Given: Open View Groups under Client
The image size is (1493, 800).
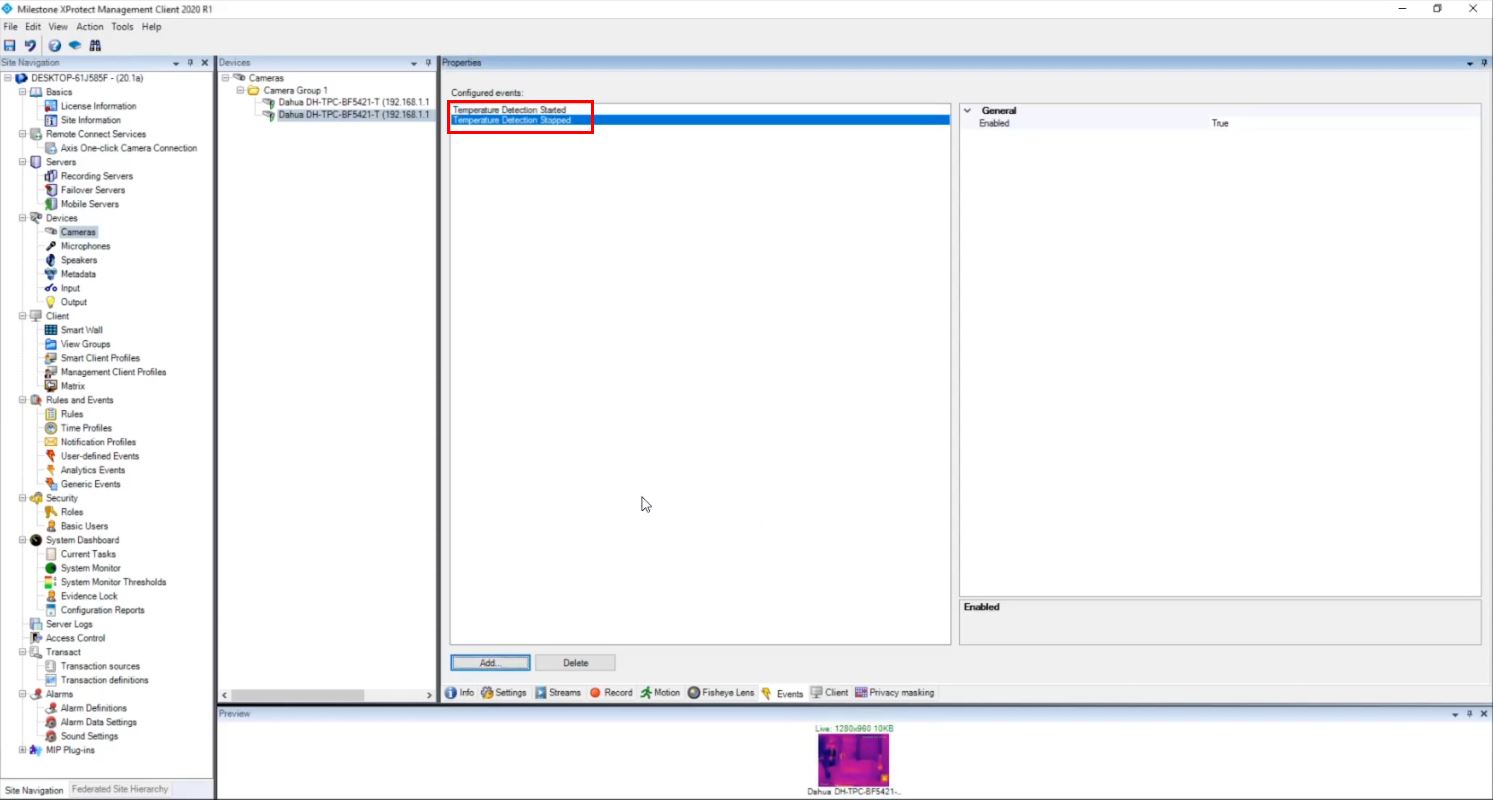Looking at the screenshot, I should click(x=85, y=344).
